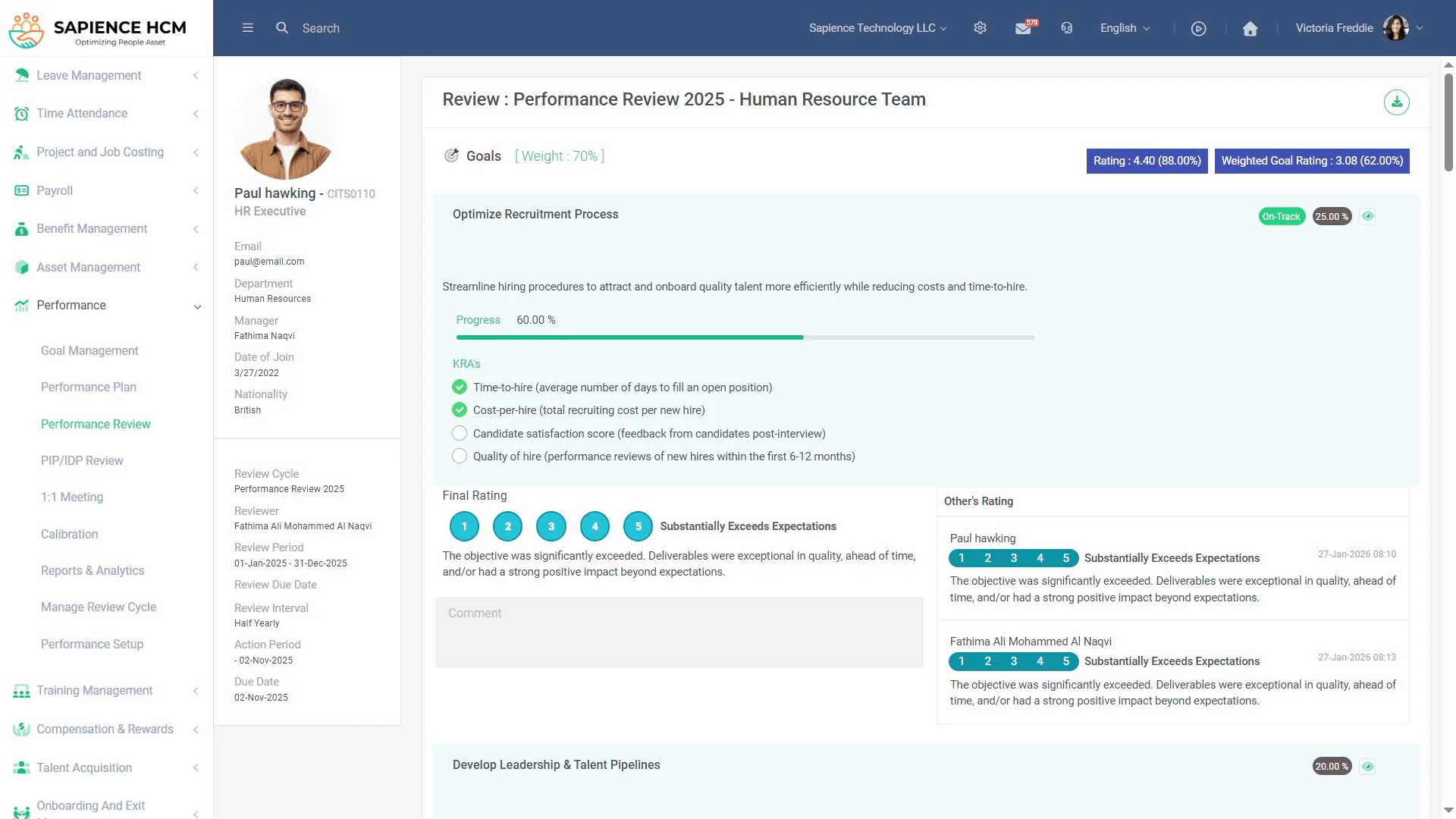Viewport: 1456px width, 819px height.
Task: Click the Asset Management cube icon
Action: click(x=21, y=268)
